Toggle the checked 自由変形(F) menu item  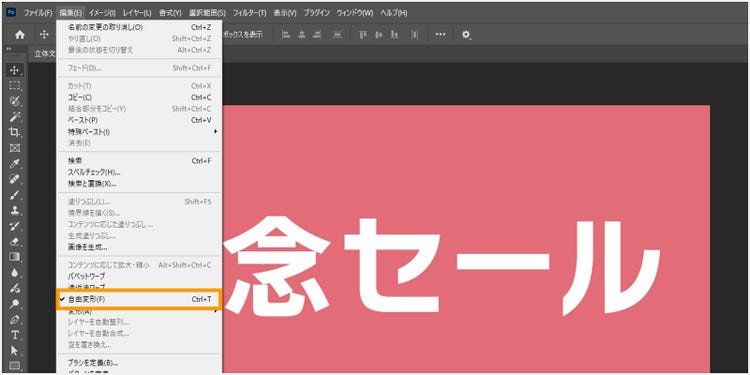pyautogui.click(x=139, y=299)
